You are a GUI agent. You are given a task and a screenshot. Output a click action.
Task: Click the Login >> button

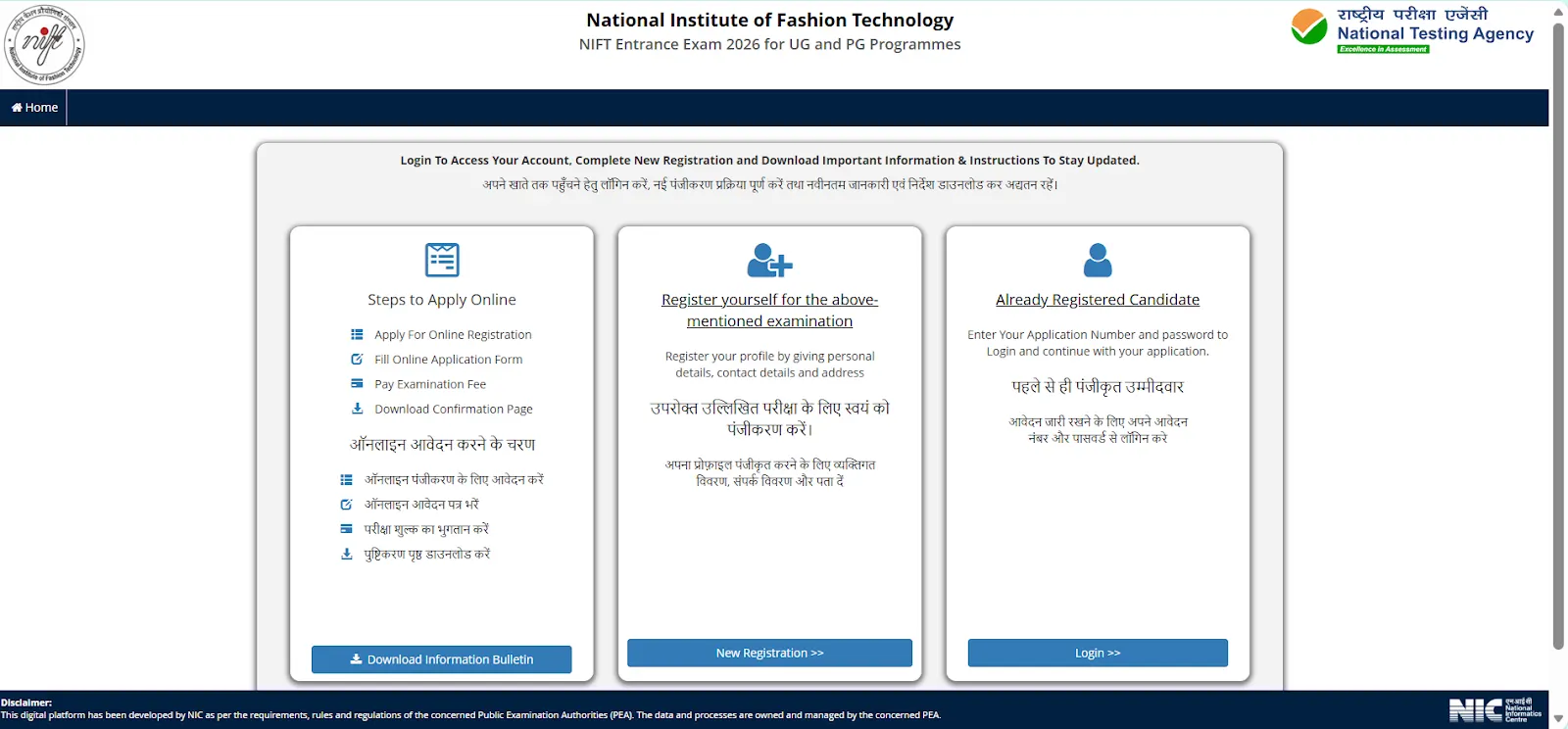[1098, 653]
